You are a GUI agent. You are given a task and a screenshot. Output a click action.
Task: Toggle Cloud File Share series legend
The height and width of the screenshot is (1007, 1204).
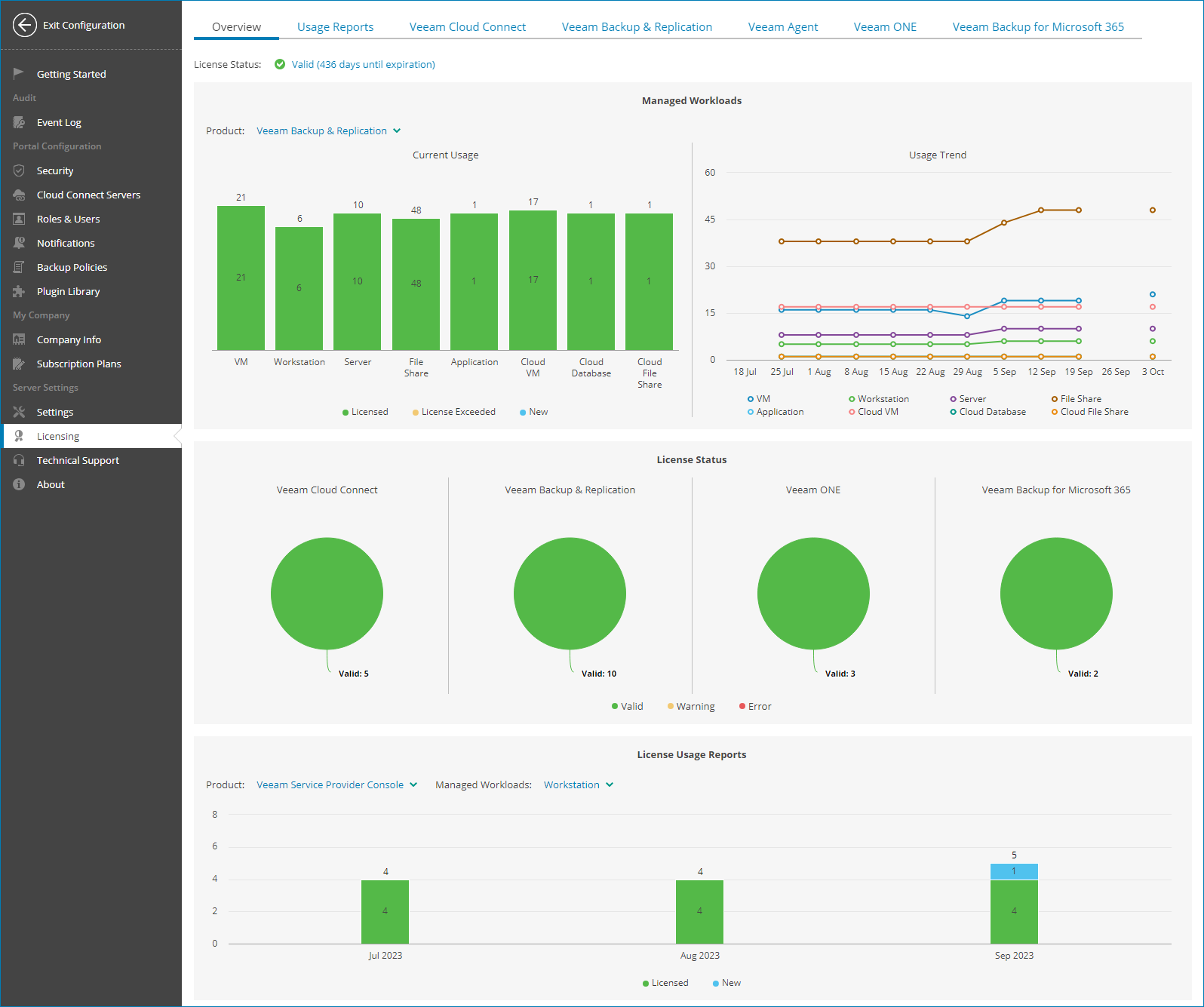[x=1089, y=412]
